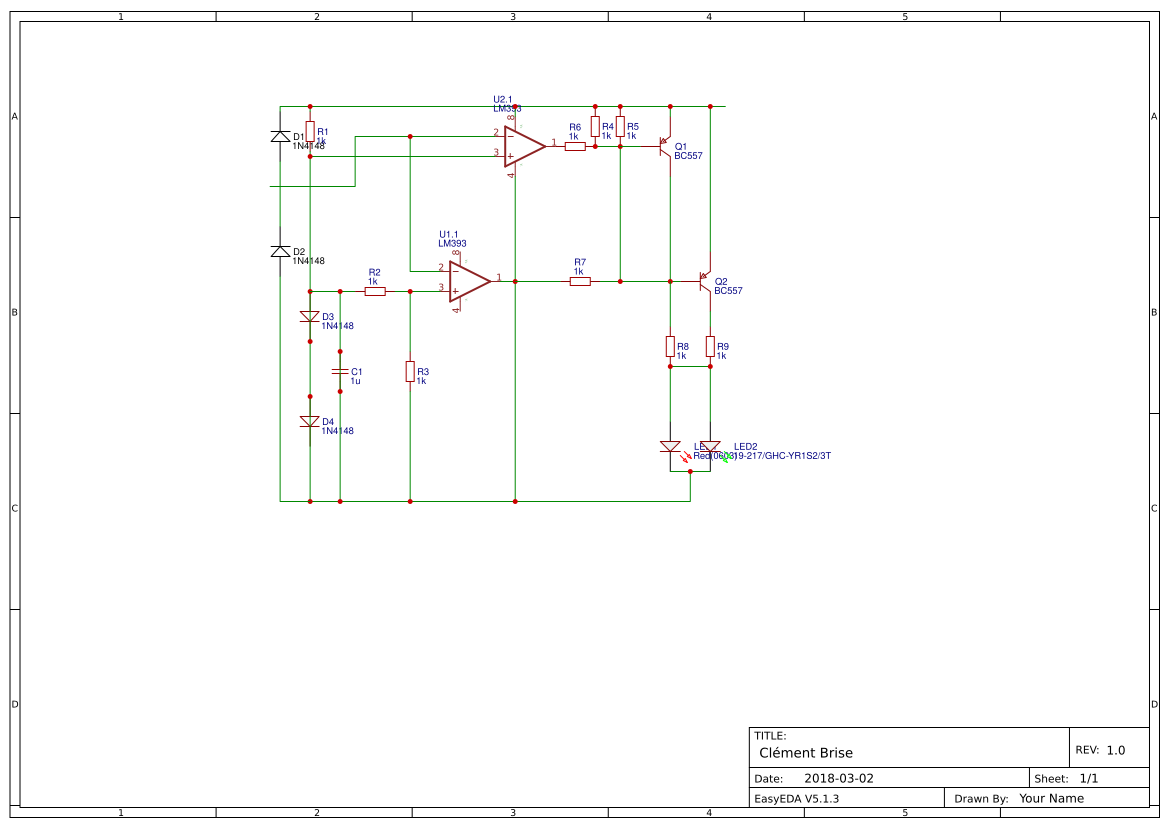The height and width of the screenshot is (828, 1171).
Task: Click the Q1 BC557 transistor symbol
Action: [666, 146]
